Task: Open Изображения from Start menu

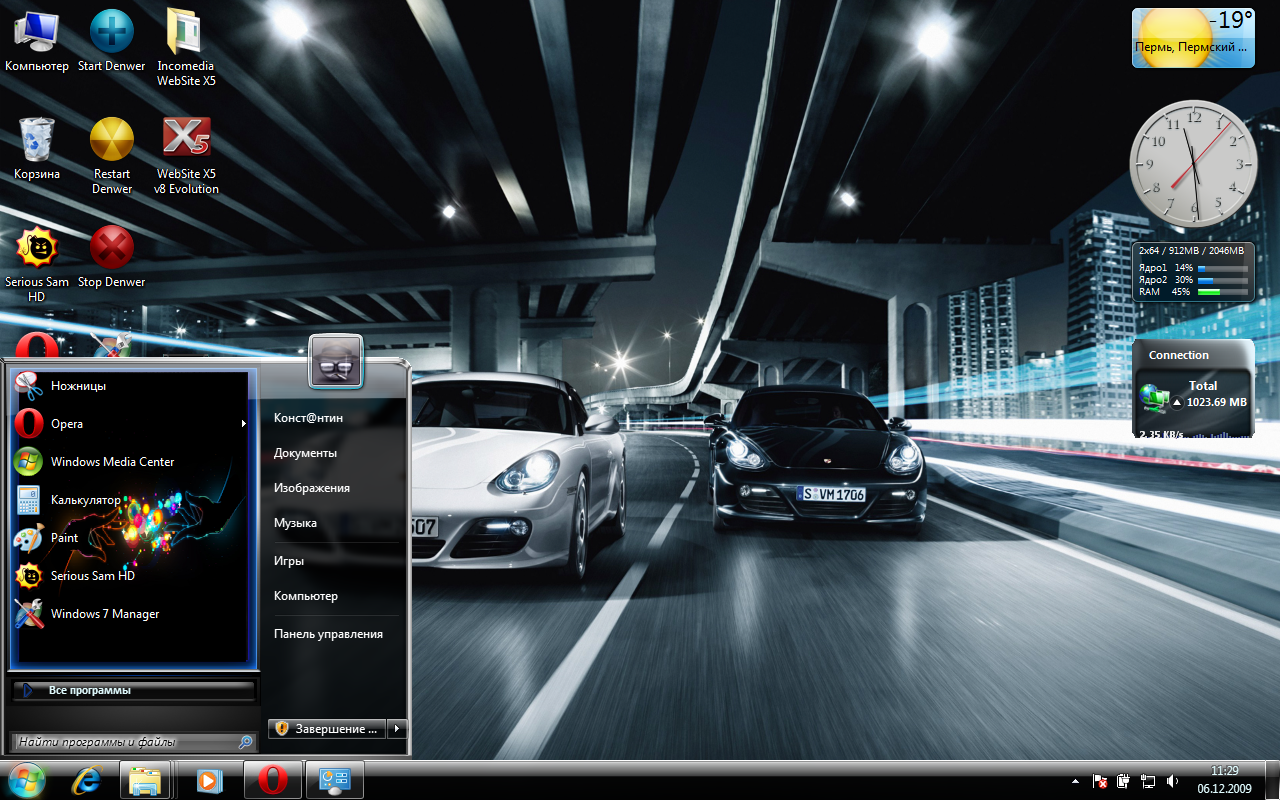Action: 312,488
